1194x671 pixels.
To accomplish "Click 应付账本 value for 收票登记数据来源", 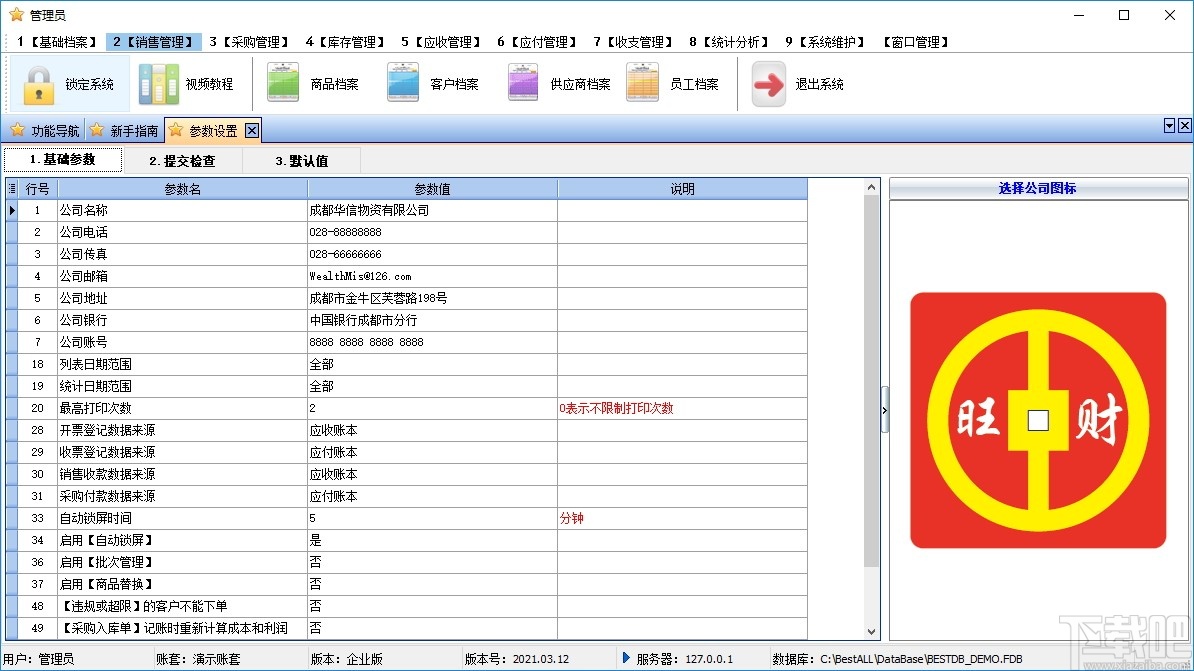I will pos(433,453).
